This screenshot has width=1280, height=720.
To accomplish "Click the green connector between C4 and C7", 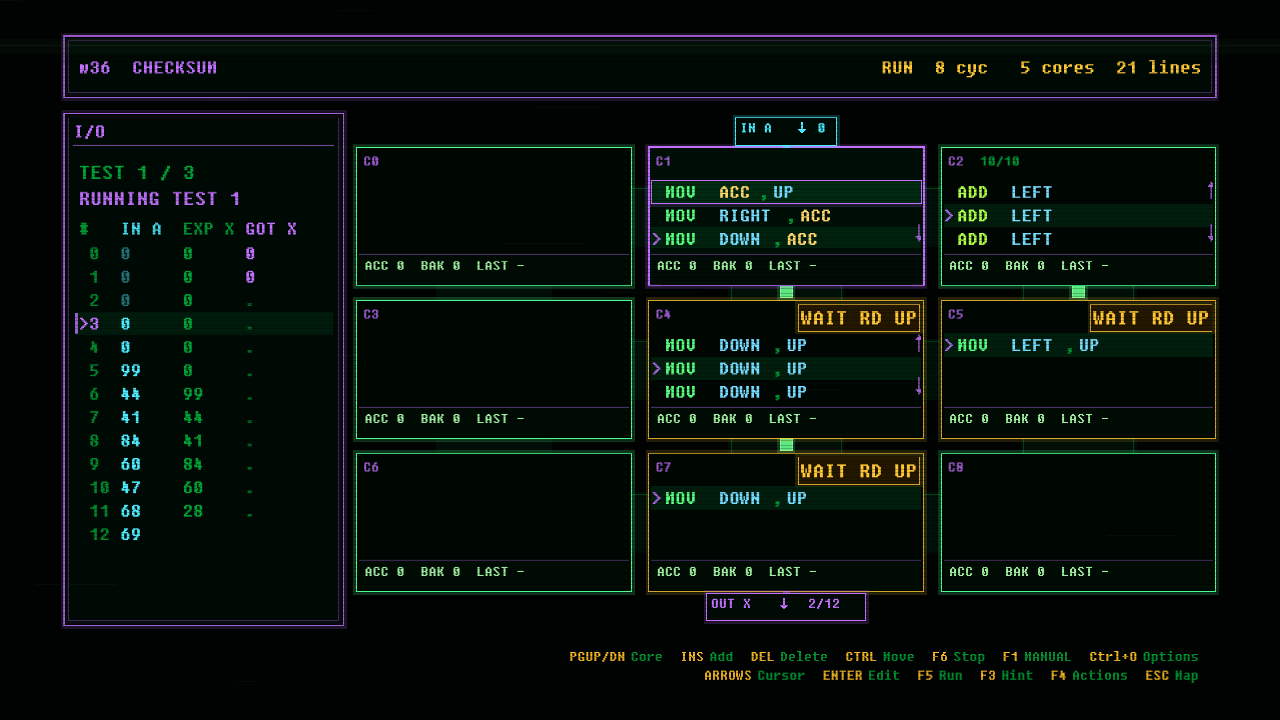I will tap(786, 445).
